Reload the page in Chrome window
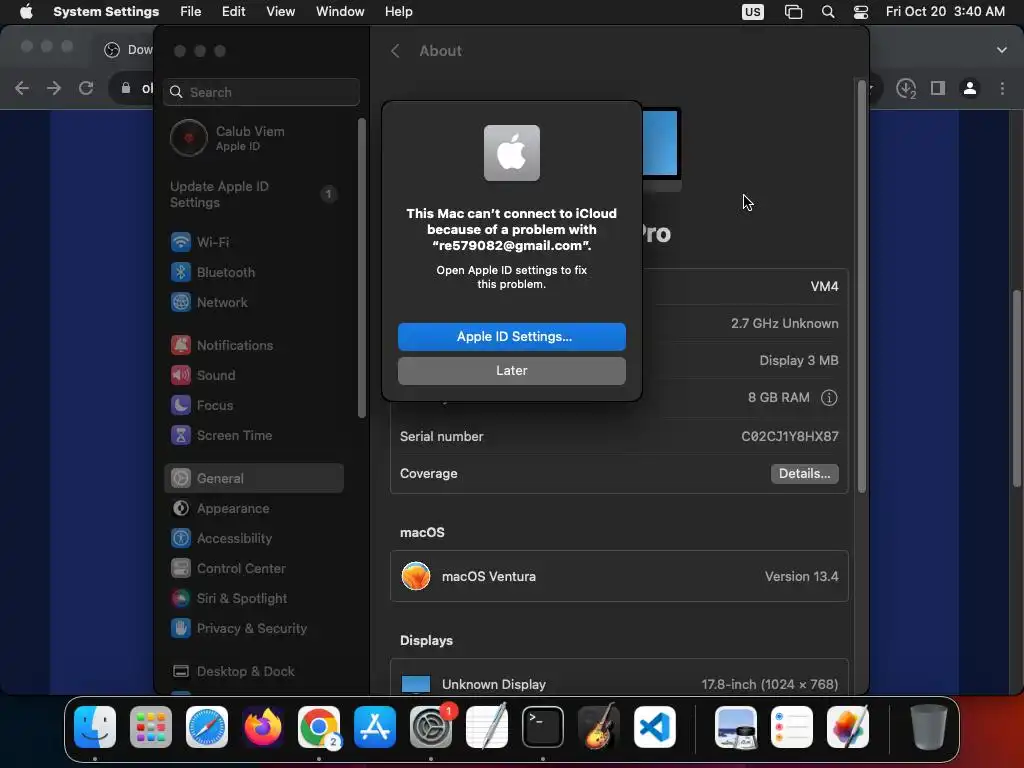This screenshot has height=768, width=1024. click(x=86, y=88)
